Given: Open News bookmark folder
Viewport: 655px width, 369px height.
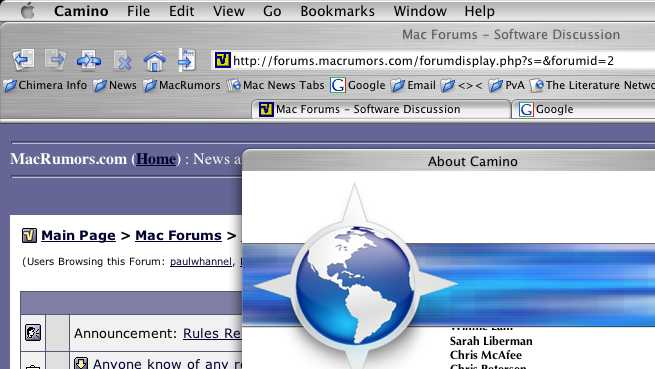Looking at the screenshot, I should point(115,85).
